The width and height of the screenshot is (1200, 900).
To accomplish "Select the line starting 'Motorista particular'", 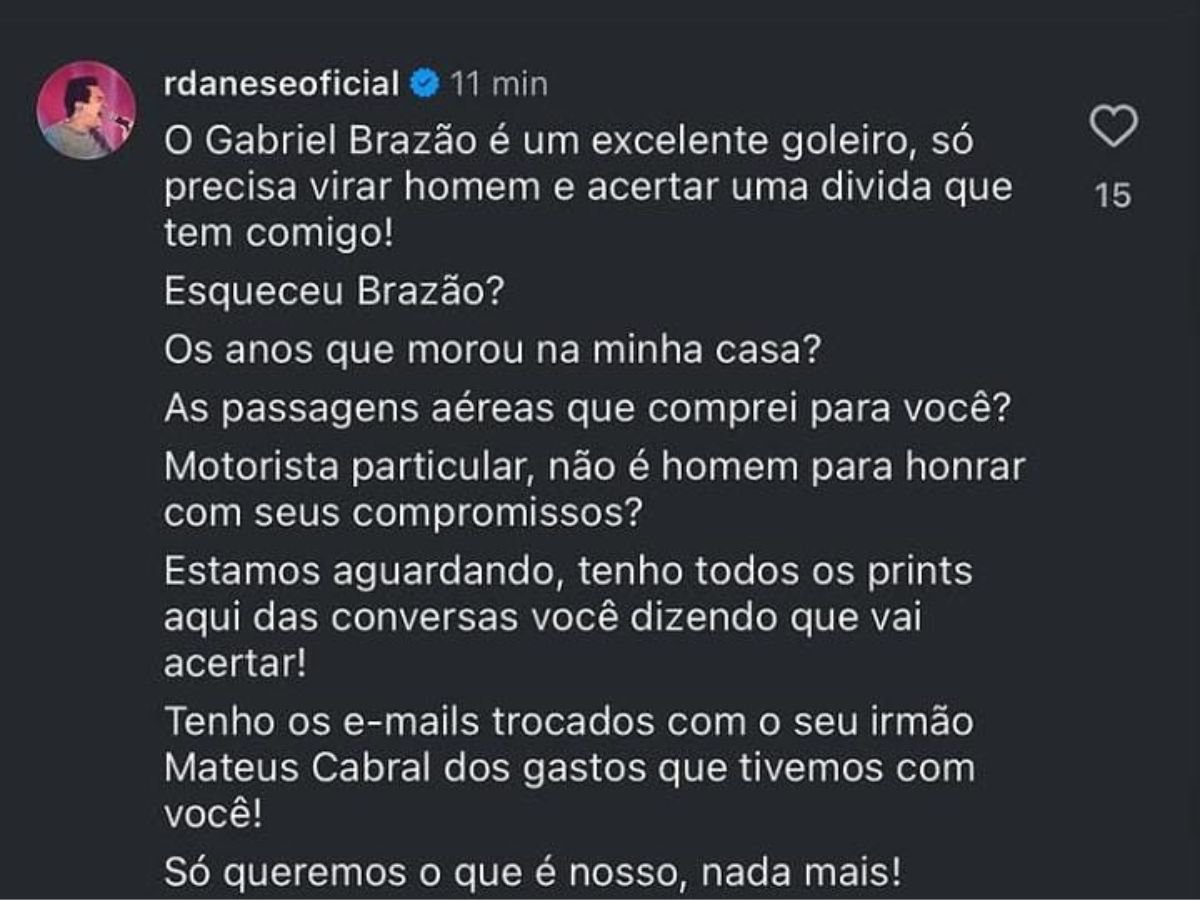I will [595, 467].
